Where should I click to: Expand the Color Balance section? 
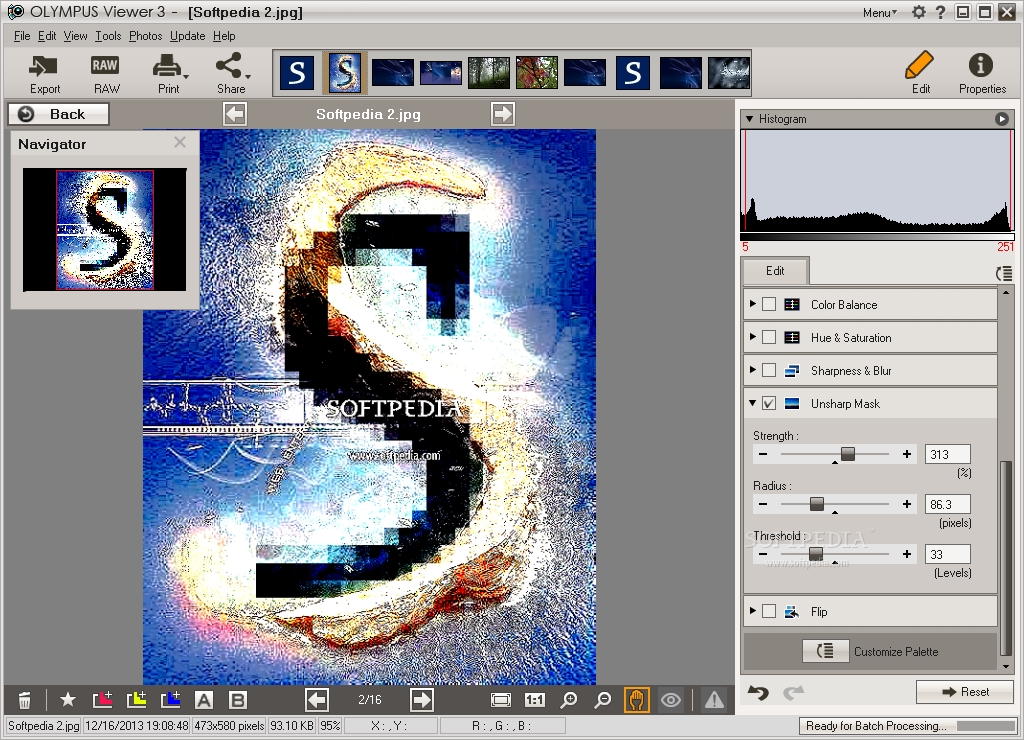point(752,304)
